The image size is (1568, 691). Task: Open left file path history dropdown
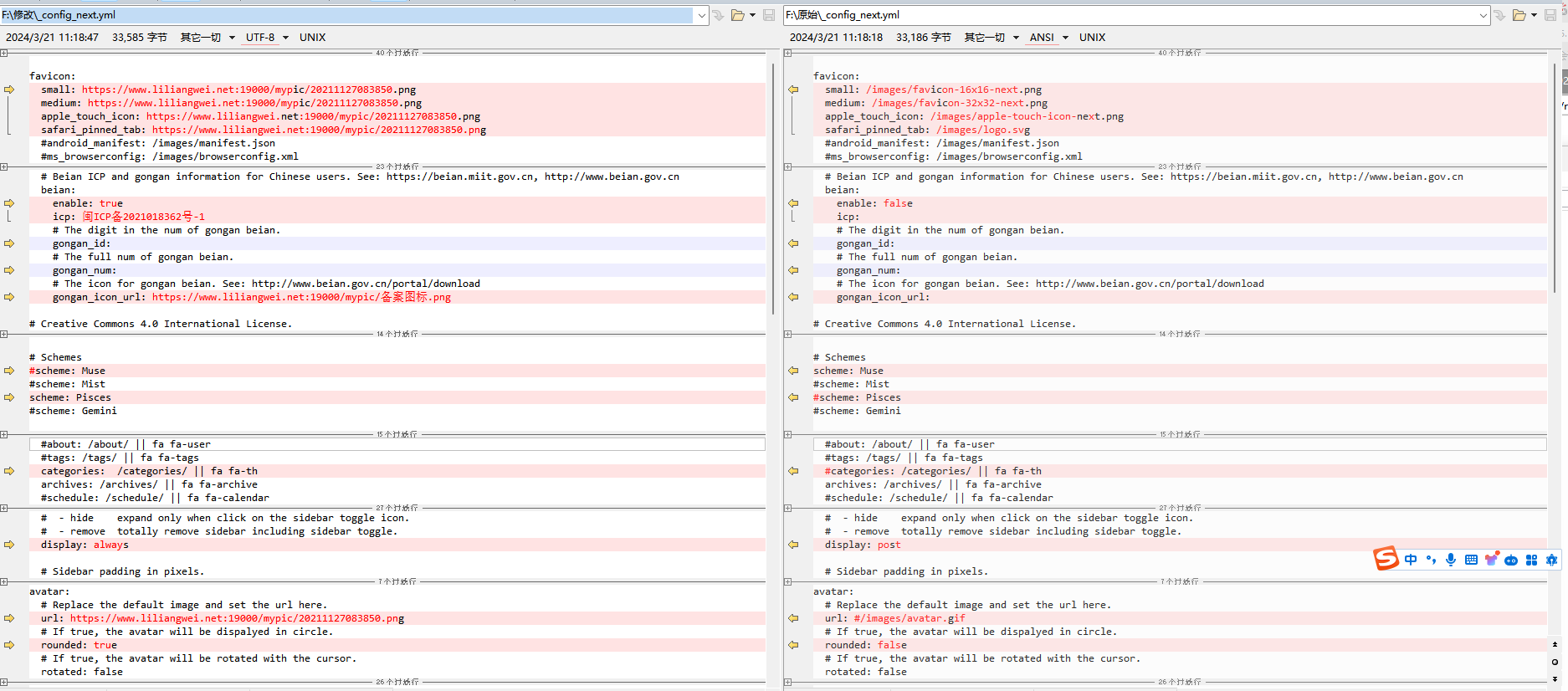701,15
